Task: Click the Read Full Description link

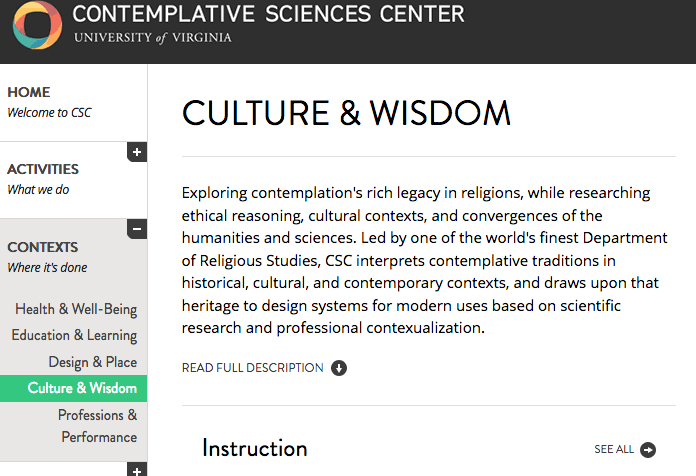Action: (253, 368)
